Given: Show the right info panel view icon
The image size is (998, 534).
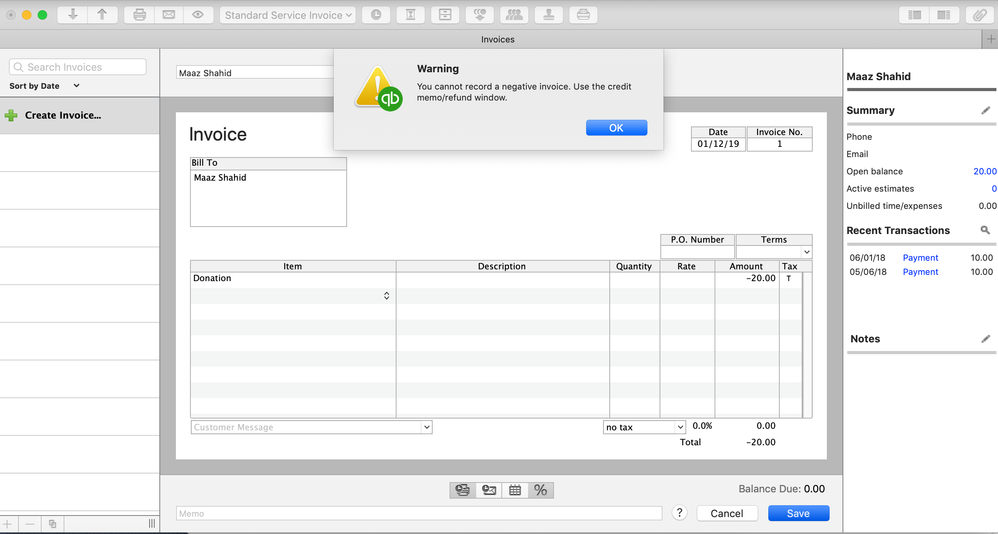Looking at the screenshot, I should (944, 15).
